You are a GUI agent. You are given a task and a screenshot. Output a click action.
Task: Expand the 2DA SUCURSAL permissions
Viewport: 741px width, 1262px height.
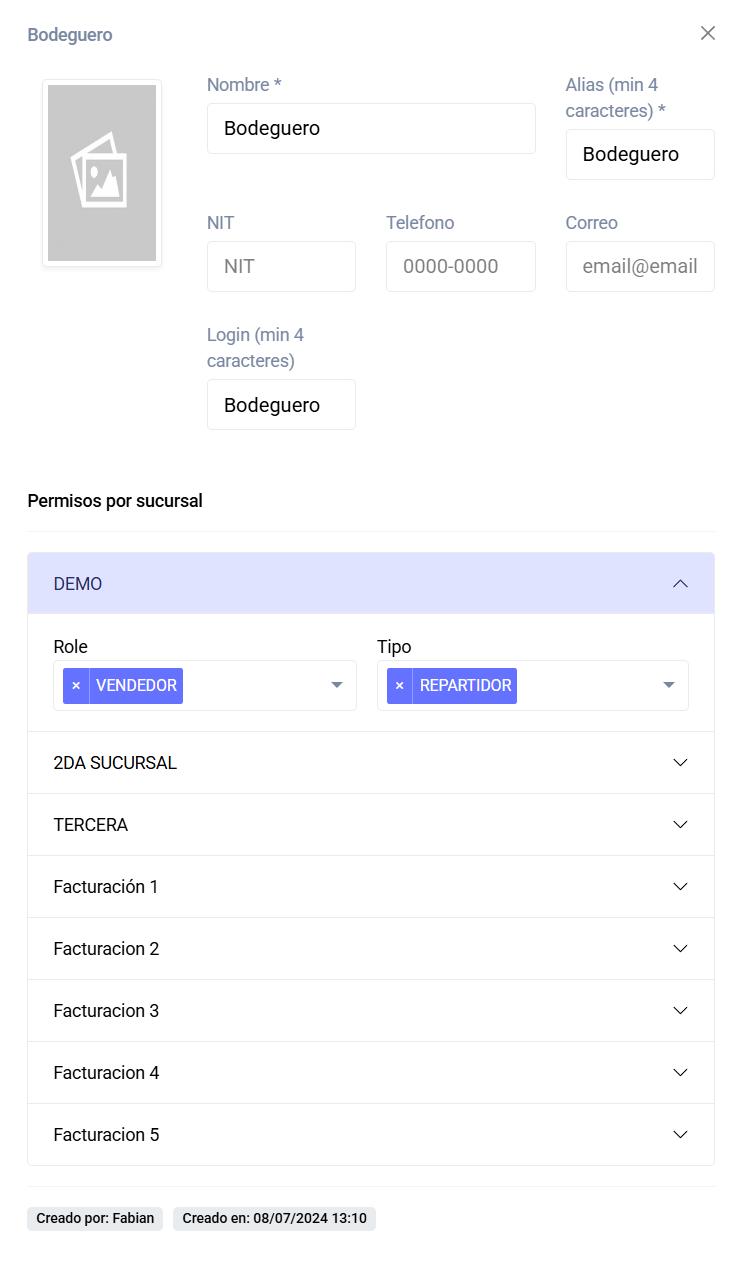click(x=371, y=762)
